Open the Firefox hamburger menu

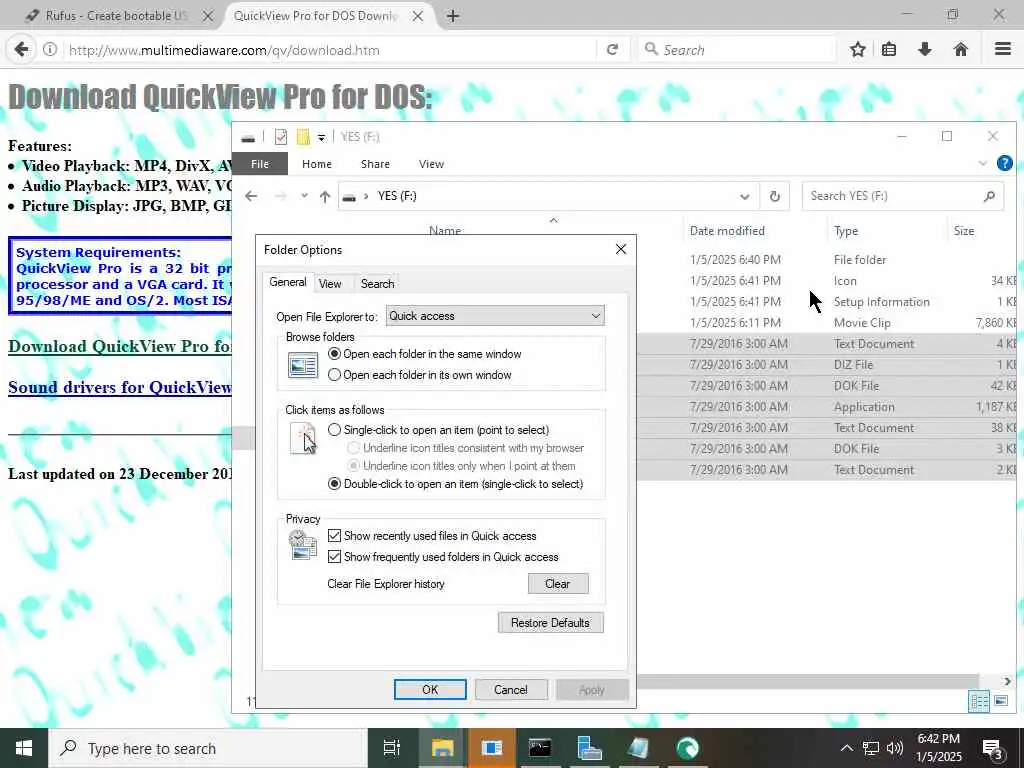[1003, 49]
